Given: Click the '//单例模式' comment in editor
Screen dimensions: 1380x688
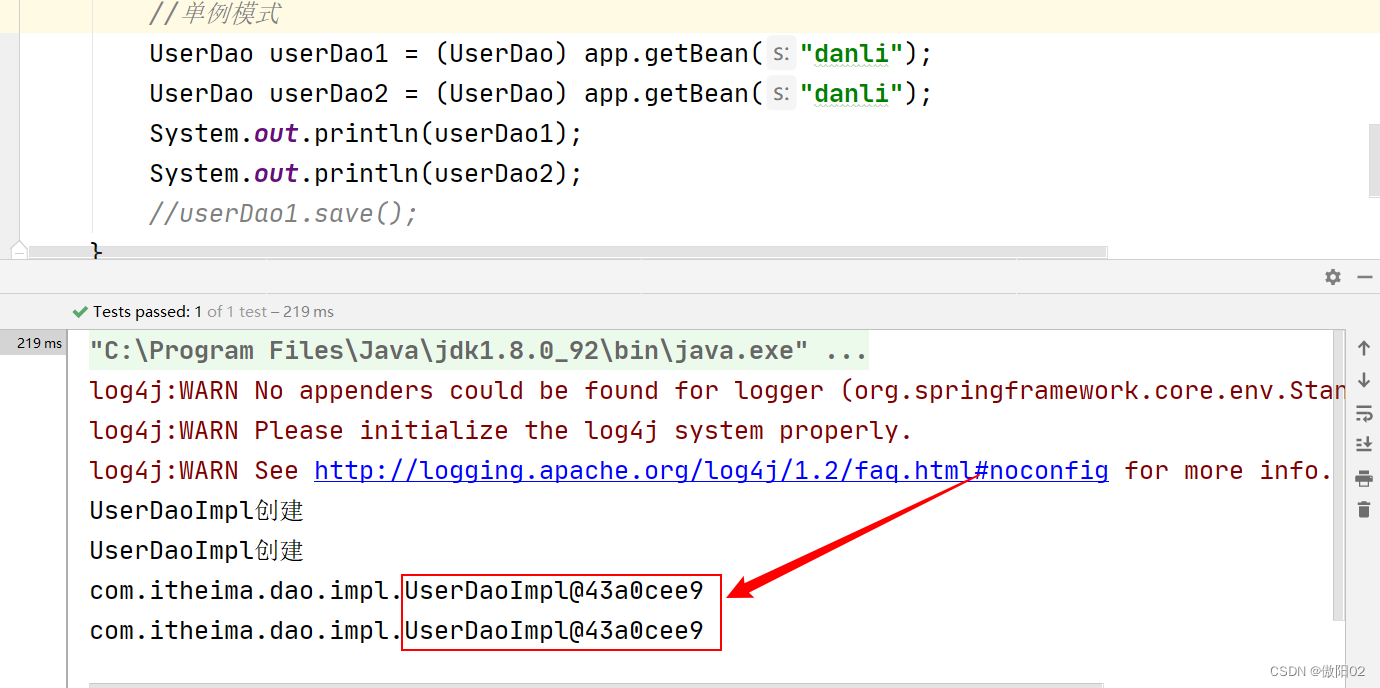Looking at the screenshot, I should [x=215, y=14].
